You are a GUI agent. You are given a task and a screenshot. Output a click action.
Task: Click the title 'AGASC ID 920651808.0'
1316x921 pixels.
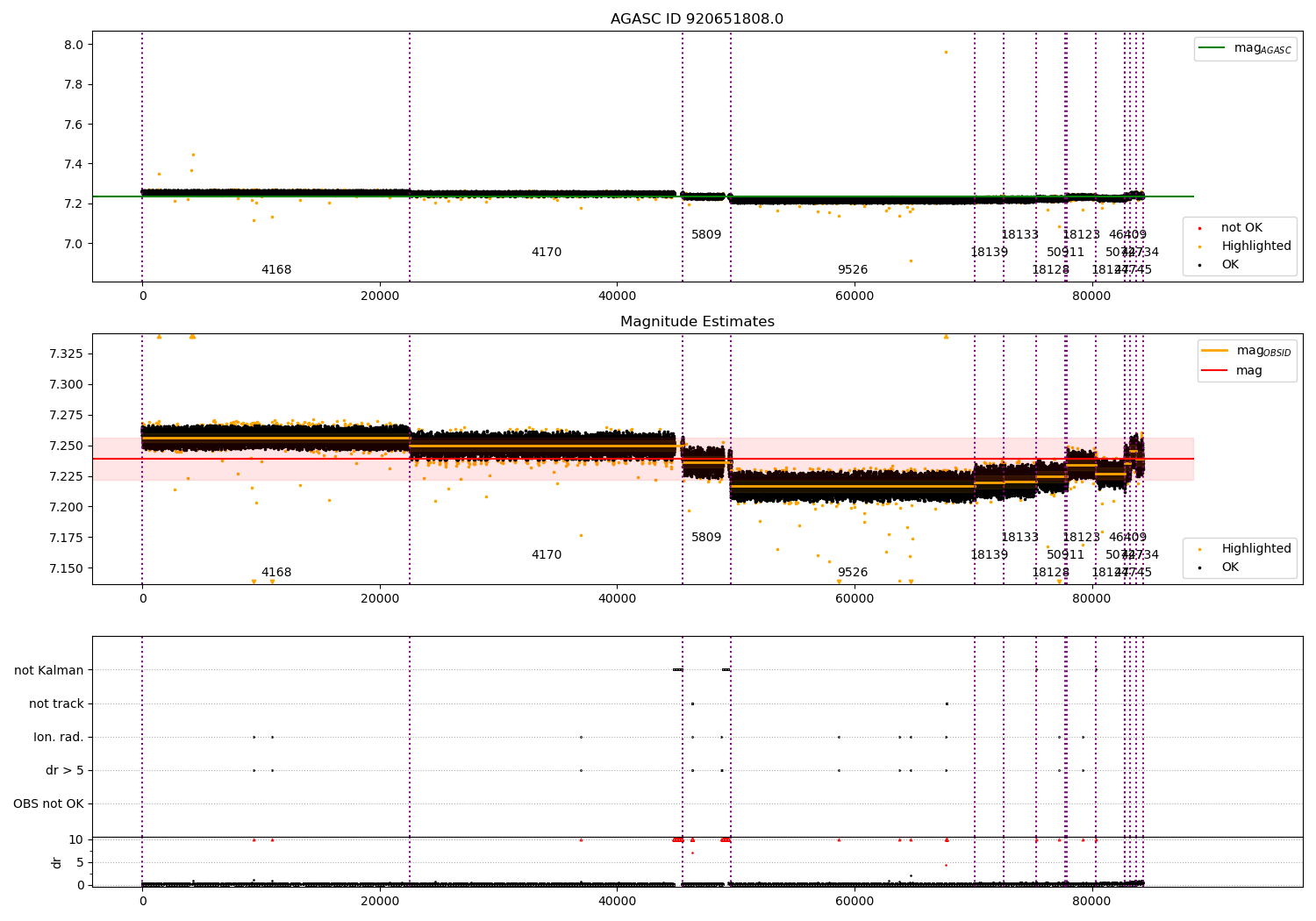click(x=697, y=19)
